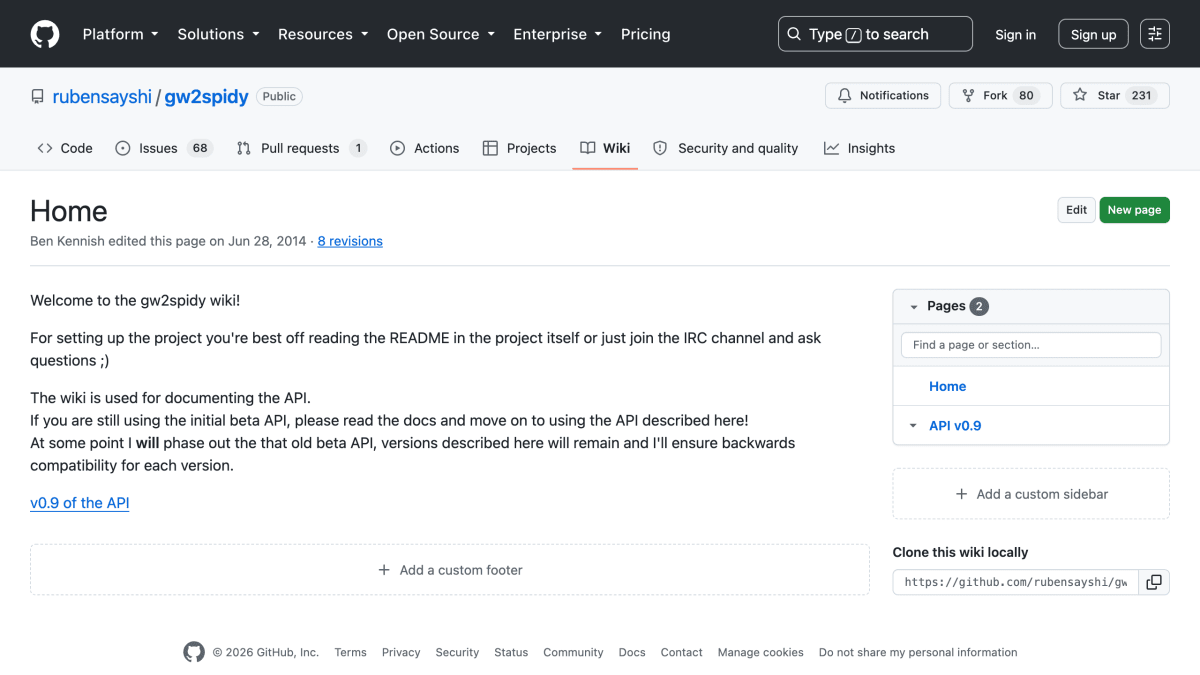Screen dimensions: 1200x675
Task: Open the GitHub homepage logo
Action: (x=45, y=34)
